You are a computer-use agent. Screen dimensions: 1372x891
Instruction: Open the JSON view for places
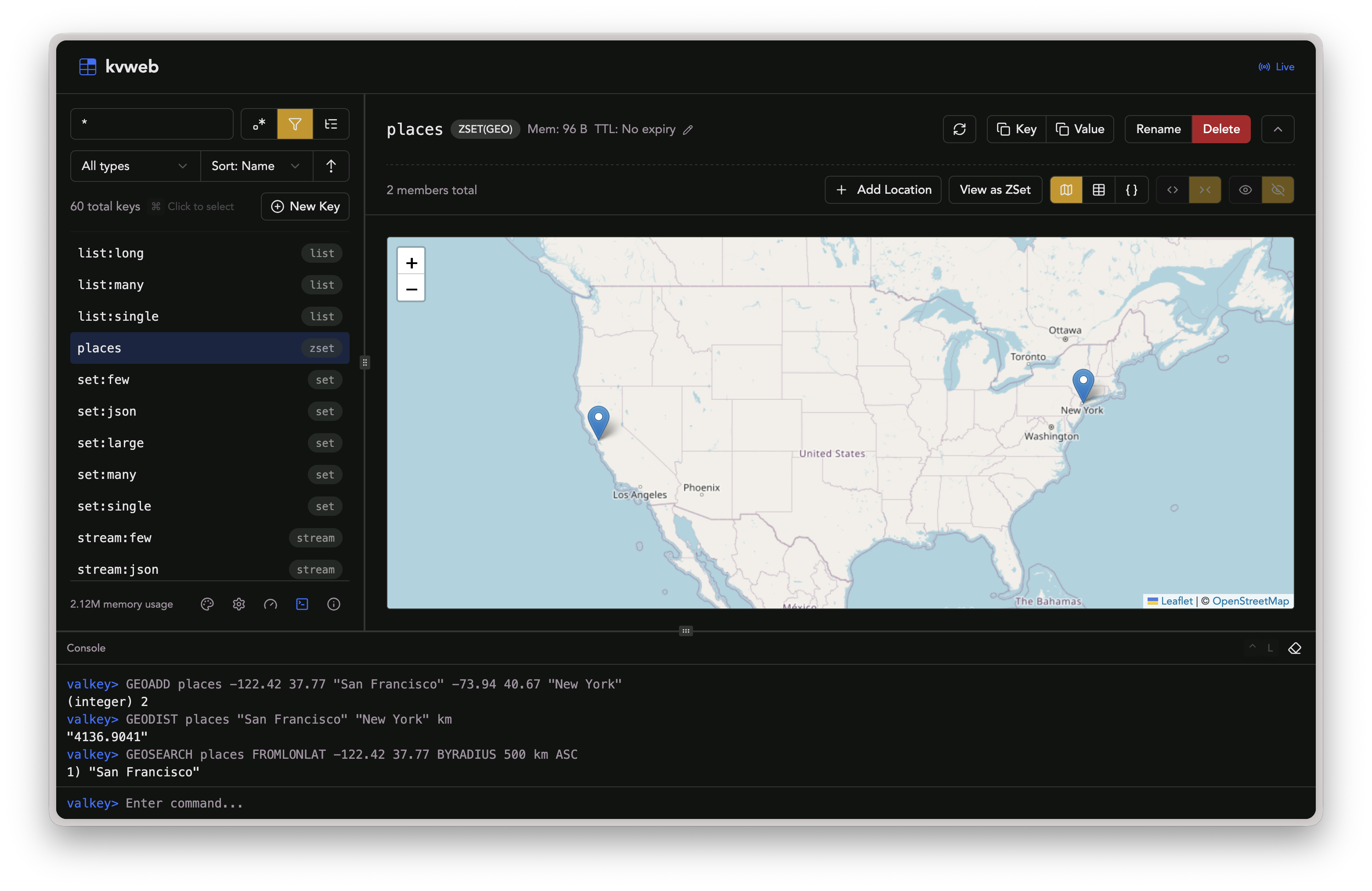[1132, 190]
